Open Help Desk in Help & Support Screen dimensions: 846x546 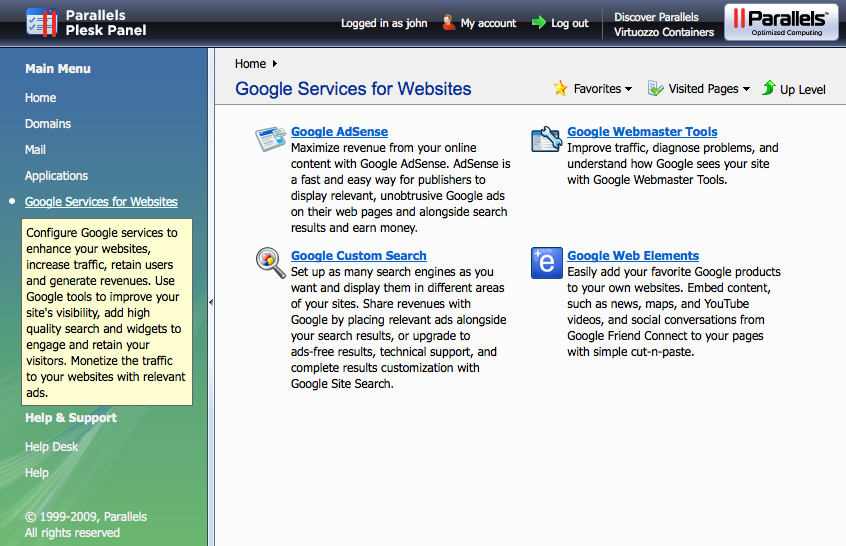(51, 447)
